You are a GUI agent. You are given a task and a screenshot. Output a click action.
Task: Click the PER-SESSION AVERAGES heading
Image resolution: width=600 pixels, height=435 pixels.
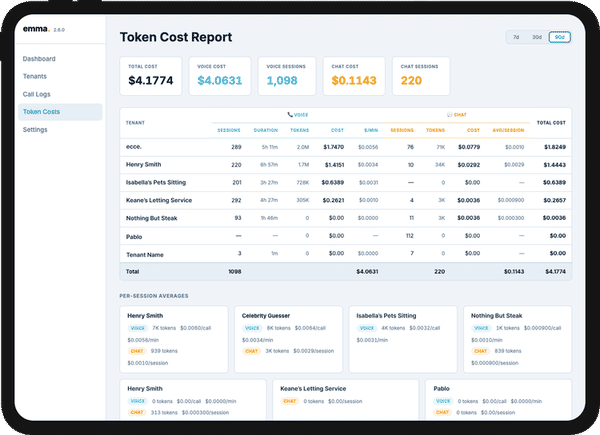point(154,296)
